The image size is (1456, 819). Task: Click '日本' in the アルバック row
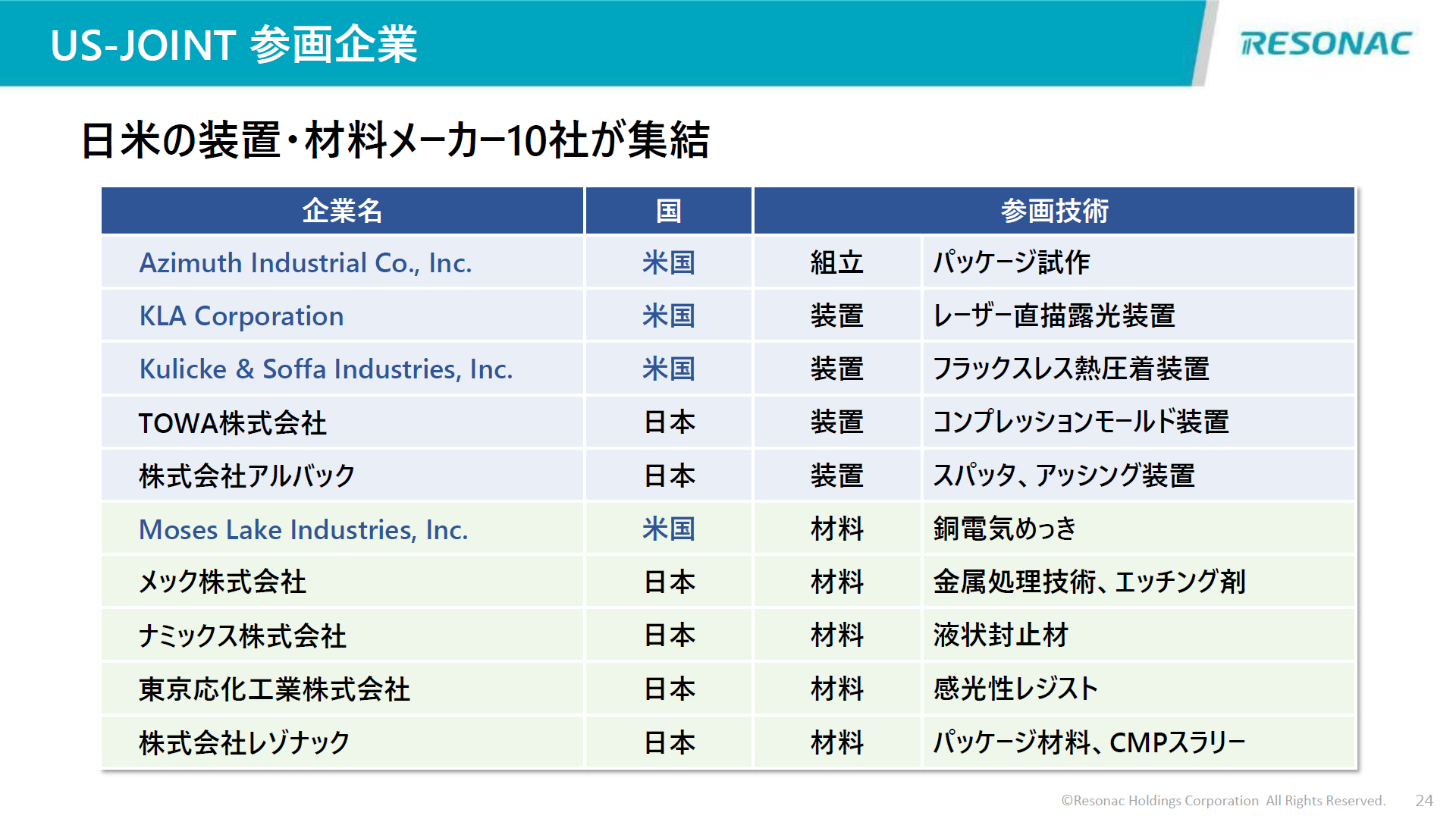pos(669,475)
